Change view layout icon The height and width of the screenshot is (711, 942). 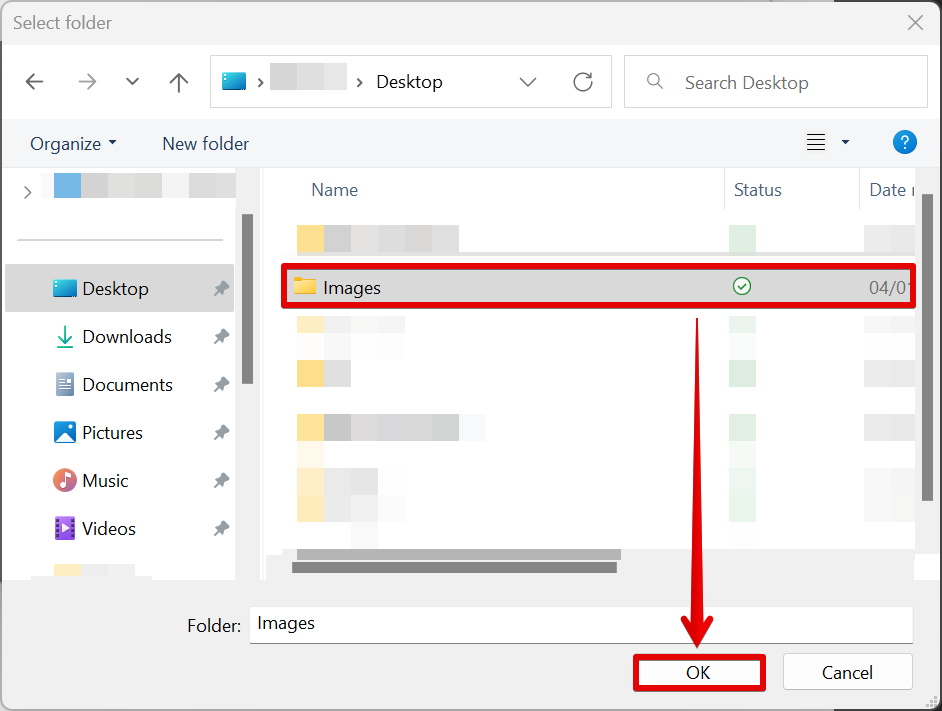coord(815,142)
